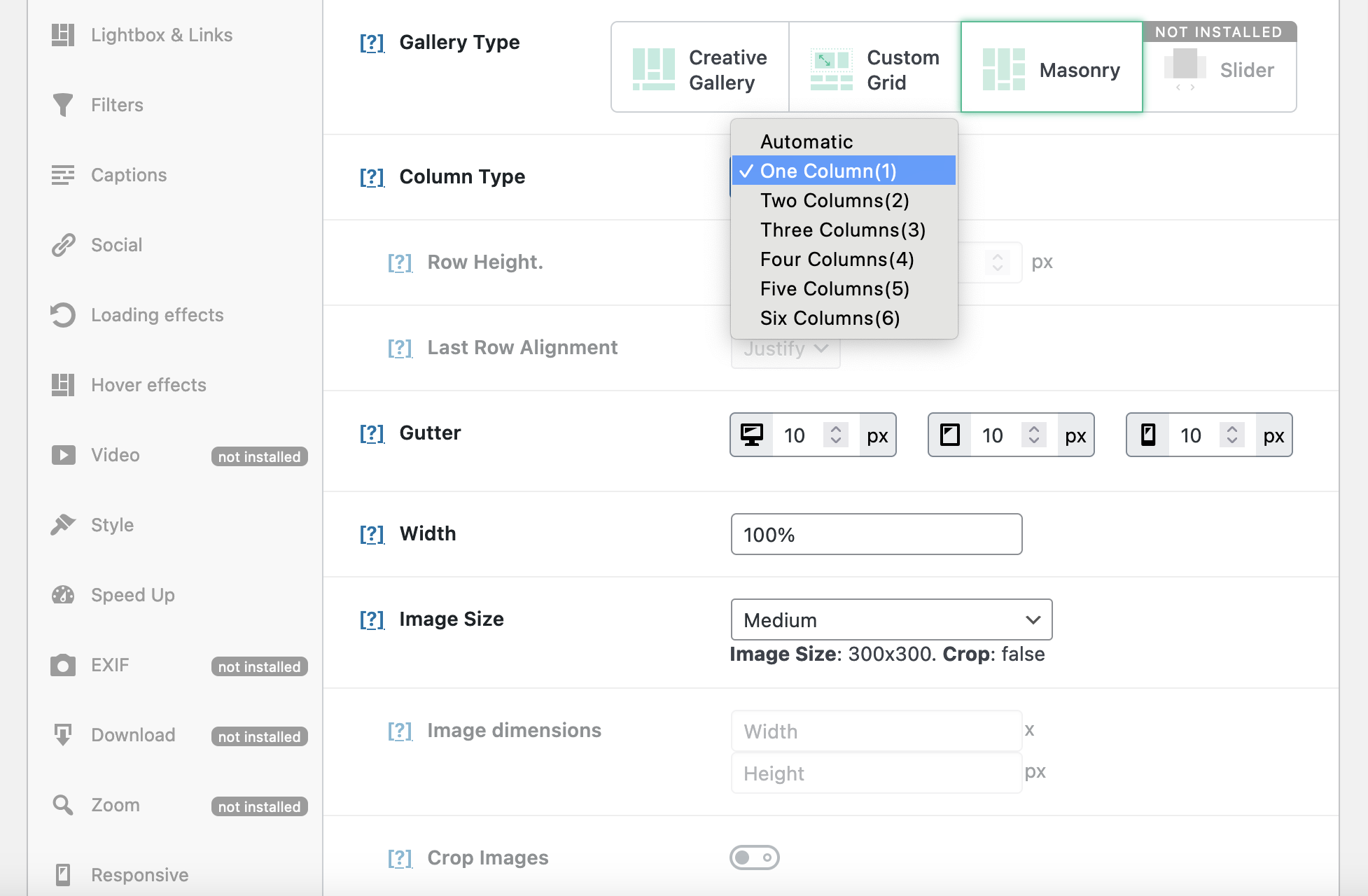Choose Three Columns(3) from the list
The image size is (1368, 896).
click(x=842, y=230)
